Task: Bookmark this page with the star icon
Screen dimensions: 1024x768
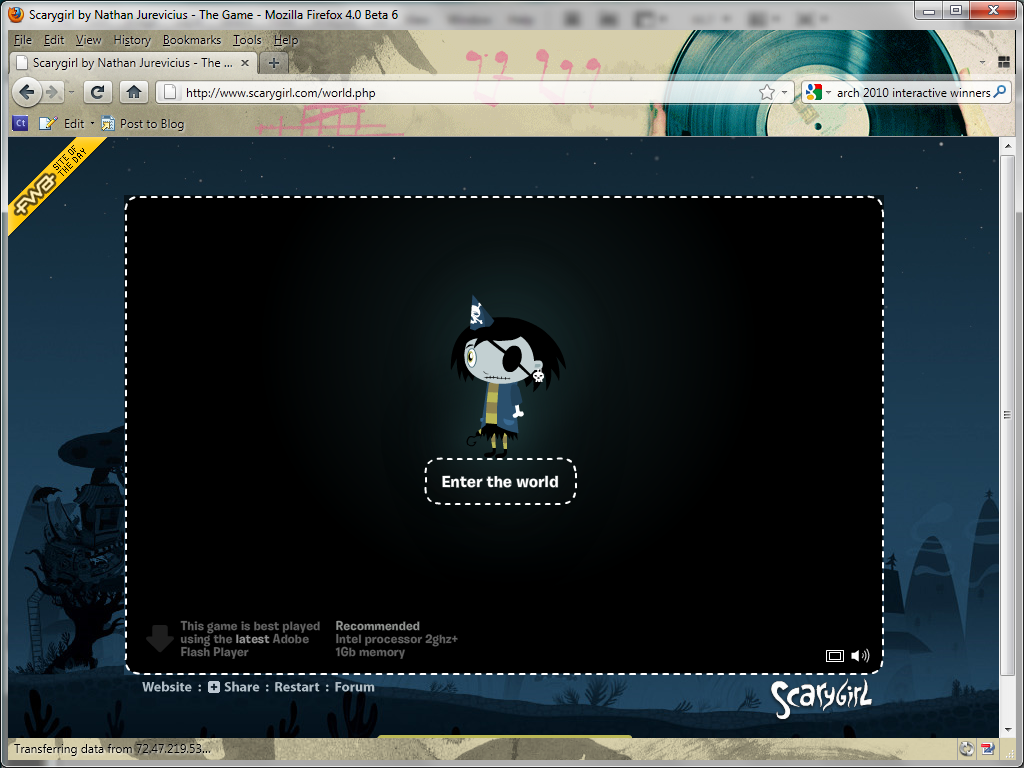Action: point(767,93)
